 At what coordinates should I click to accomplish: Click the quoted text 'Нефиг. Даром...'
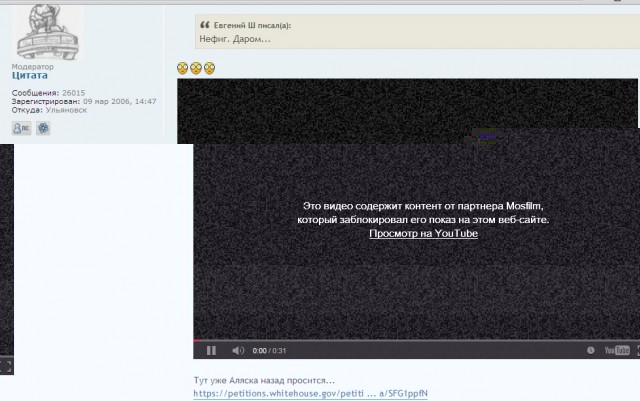tap(235, 39)
